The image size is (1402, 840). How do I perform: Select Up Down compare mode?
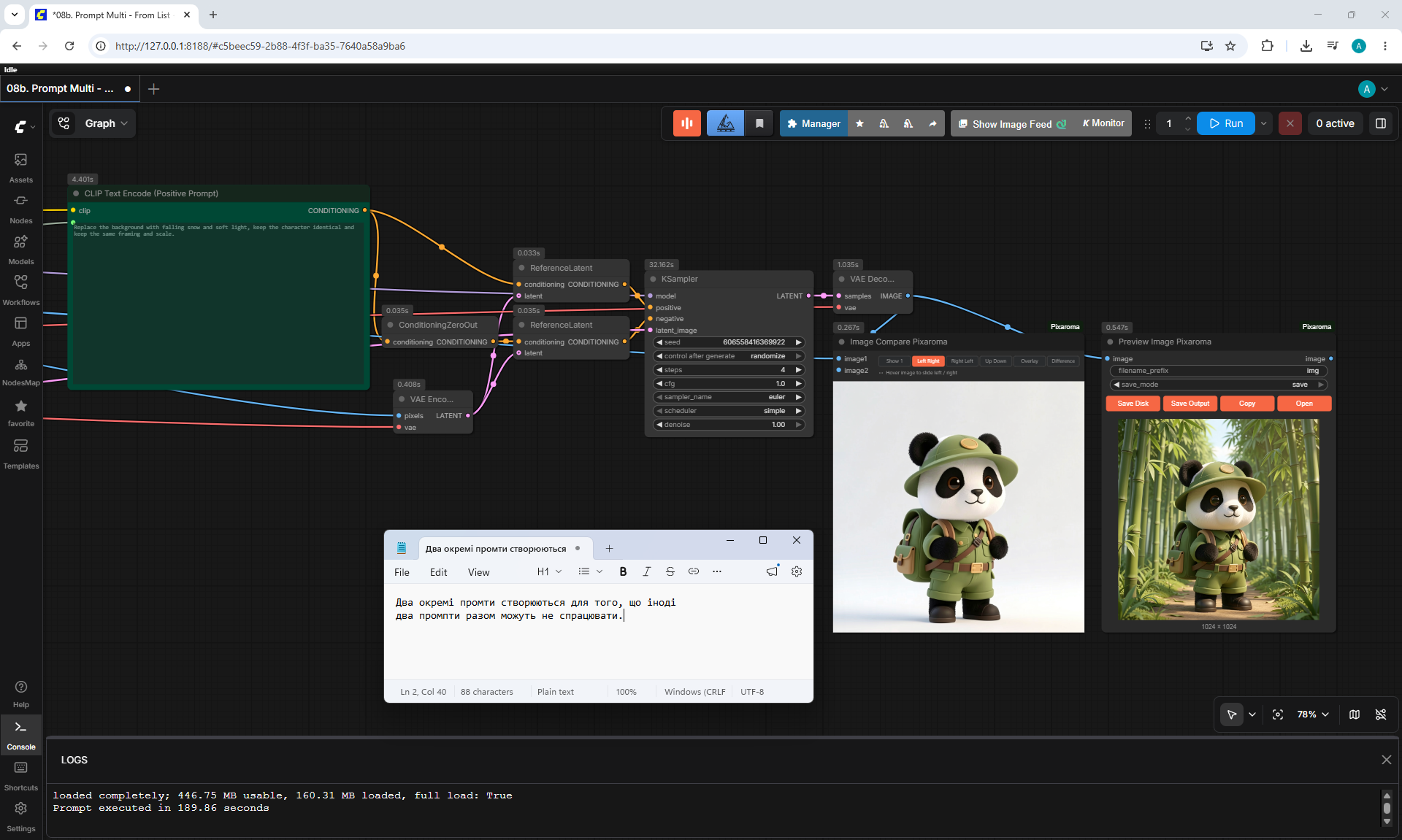(995, 361)
